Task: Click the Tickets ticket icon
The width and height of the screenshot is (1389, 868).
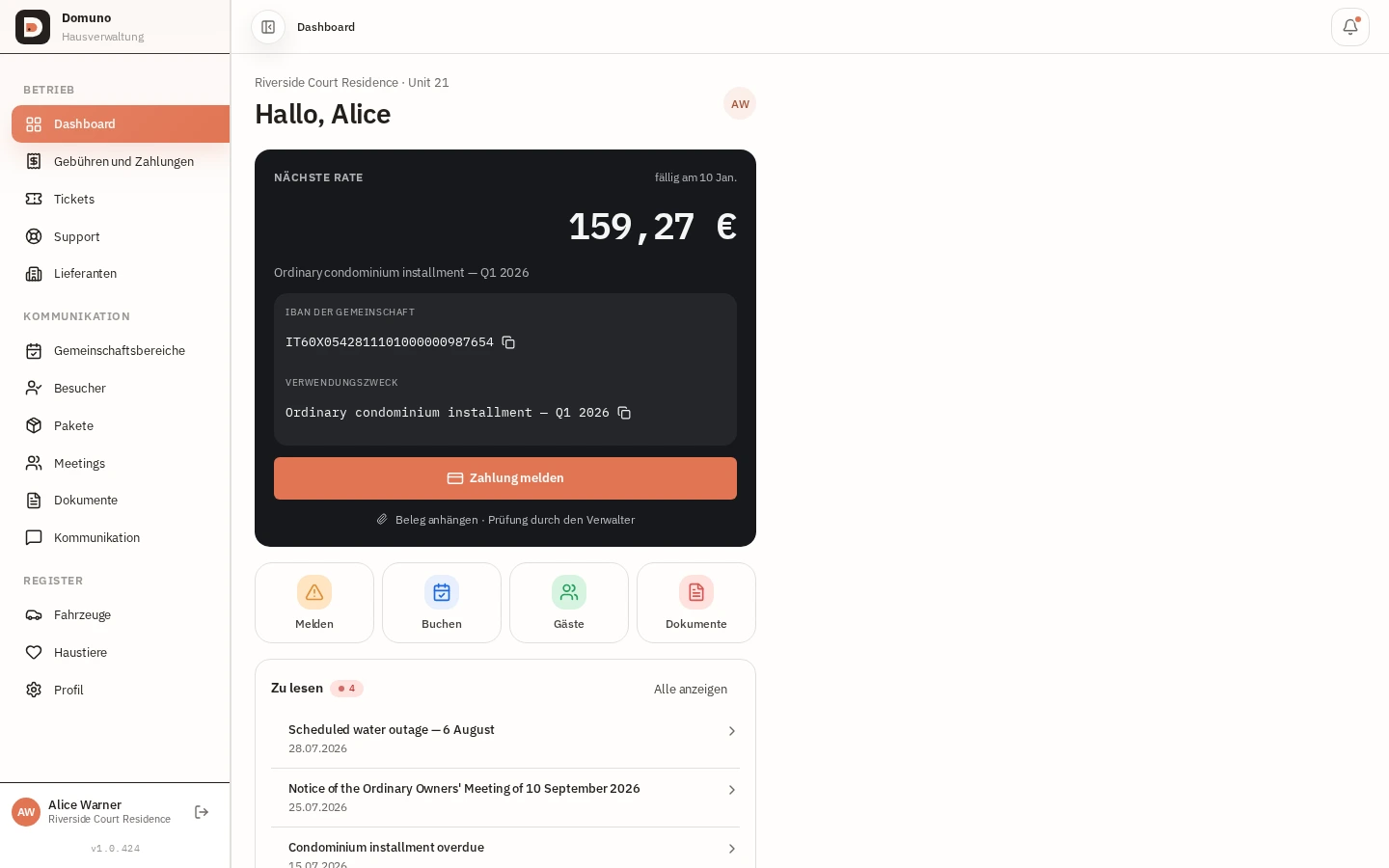Action: (34, 199)
